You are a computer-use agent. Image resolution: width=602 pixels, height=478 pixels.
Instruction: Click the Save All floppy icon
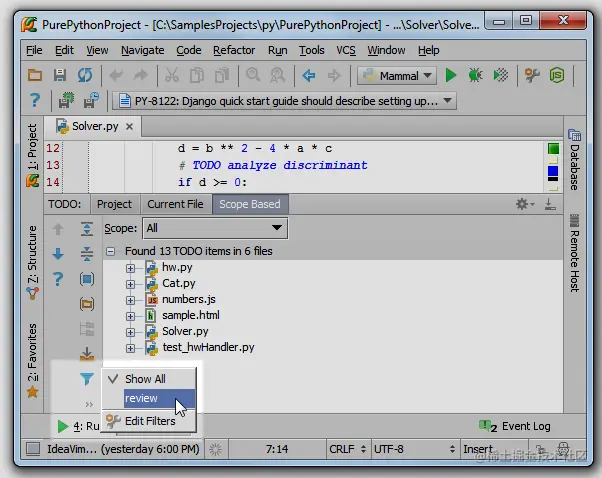(60, 75)
